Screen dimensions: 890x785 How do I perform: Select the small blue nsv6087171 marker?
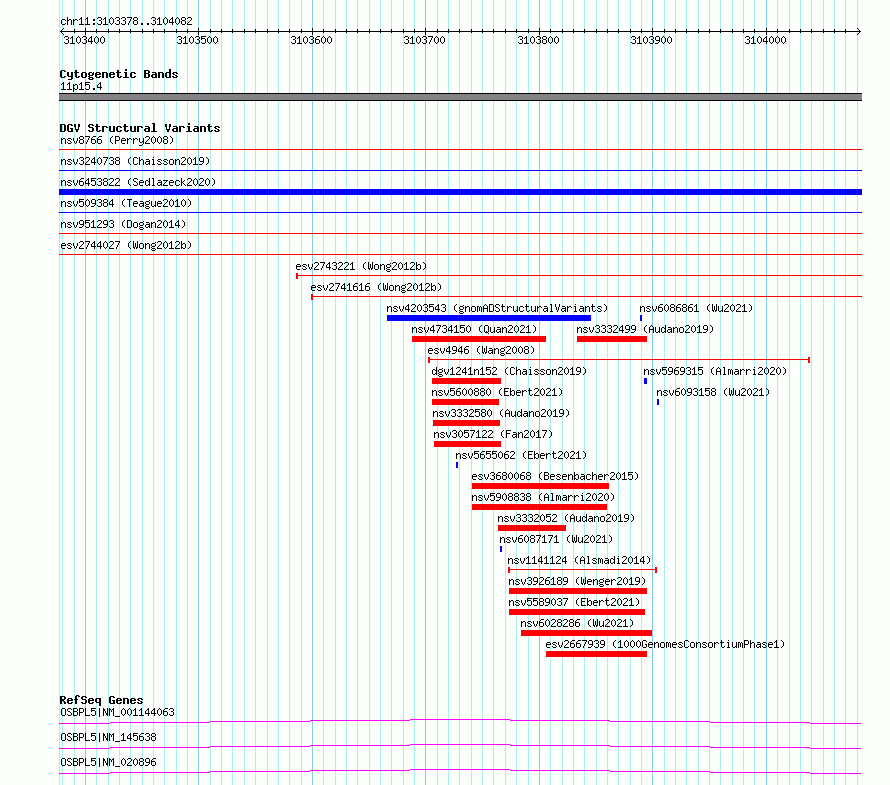[x=501, y=549]
